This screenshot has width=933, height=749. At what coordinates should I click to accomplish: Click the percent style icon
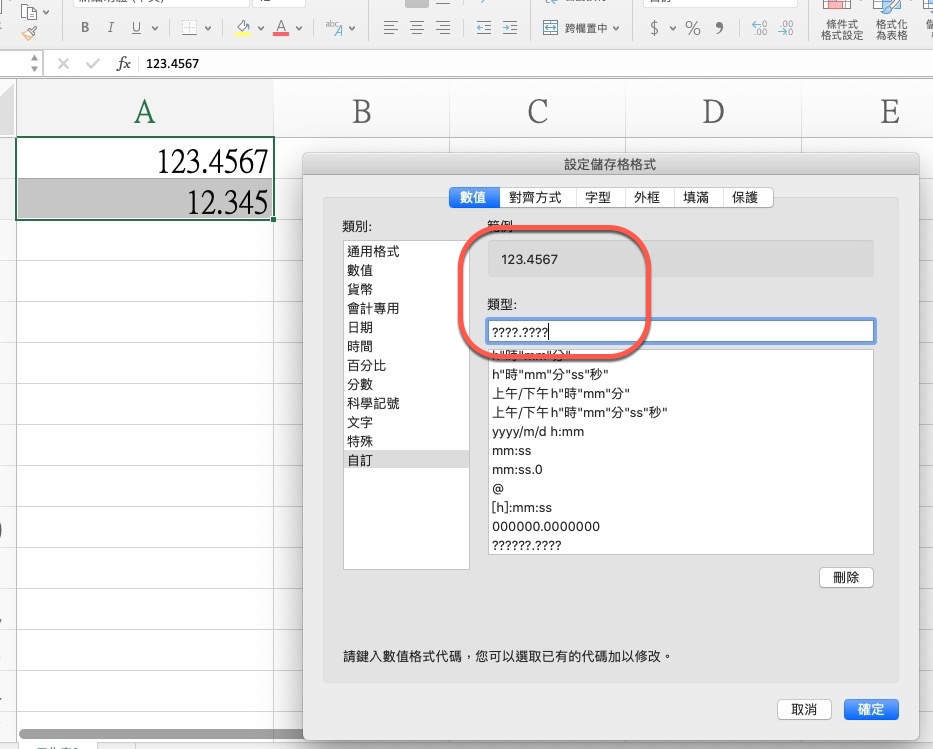pos(692,28)
